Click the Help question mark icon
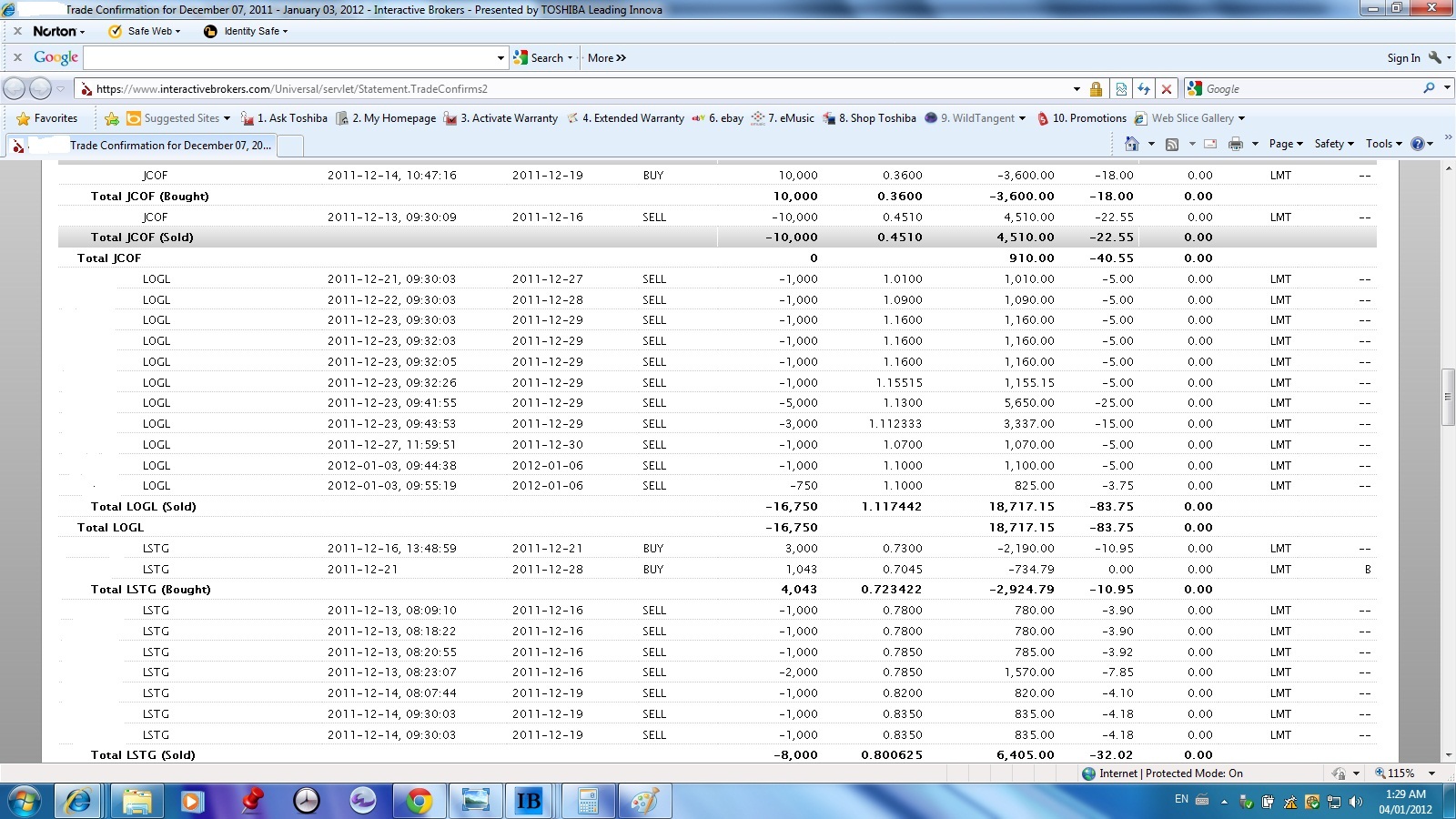The height and width of the screenshot is (819, 1456). tap(1417, 144)
